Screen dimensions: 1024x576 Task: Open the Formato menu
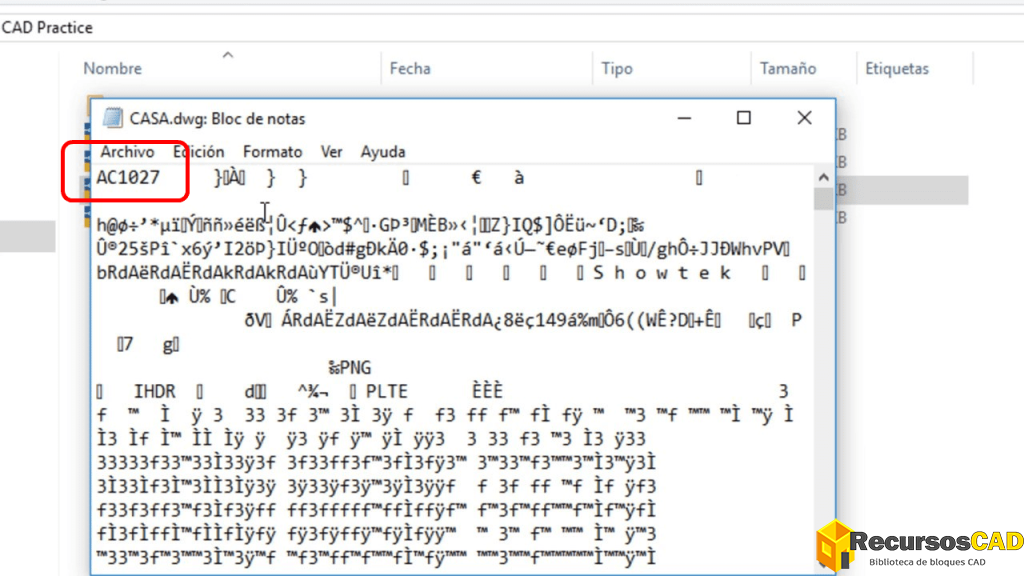coord(272,152)
